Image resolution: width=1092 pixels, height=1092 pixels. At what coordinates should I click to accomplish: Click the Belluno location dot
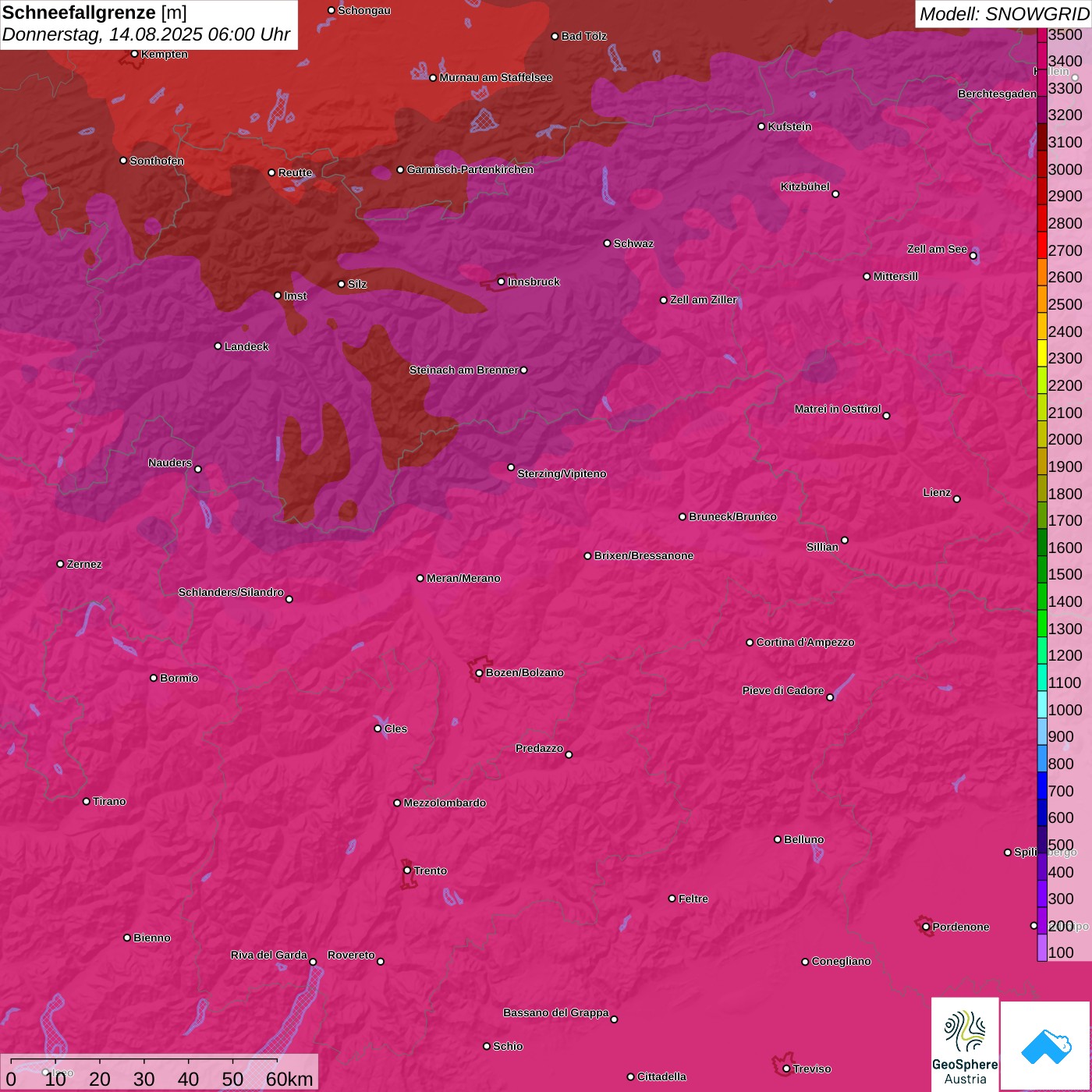tap(778, 839)
